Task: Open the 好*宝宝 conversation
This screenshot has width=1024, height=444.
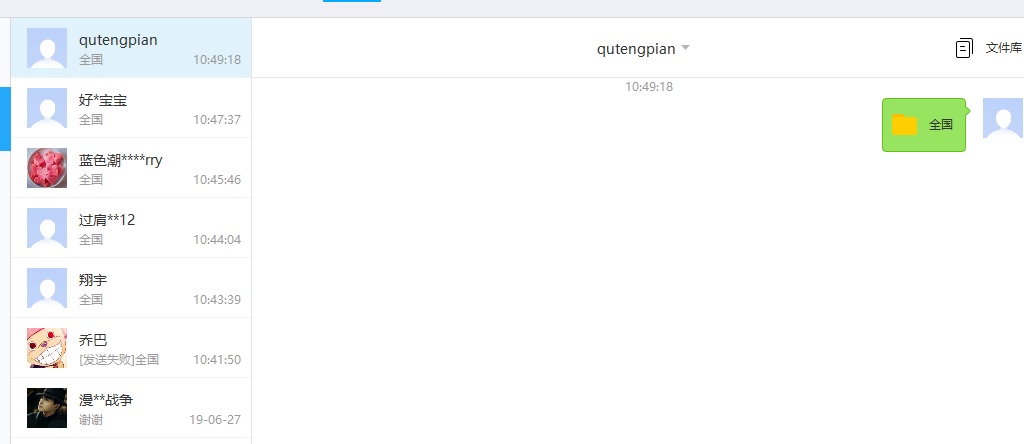Action: tap(131, 108)
